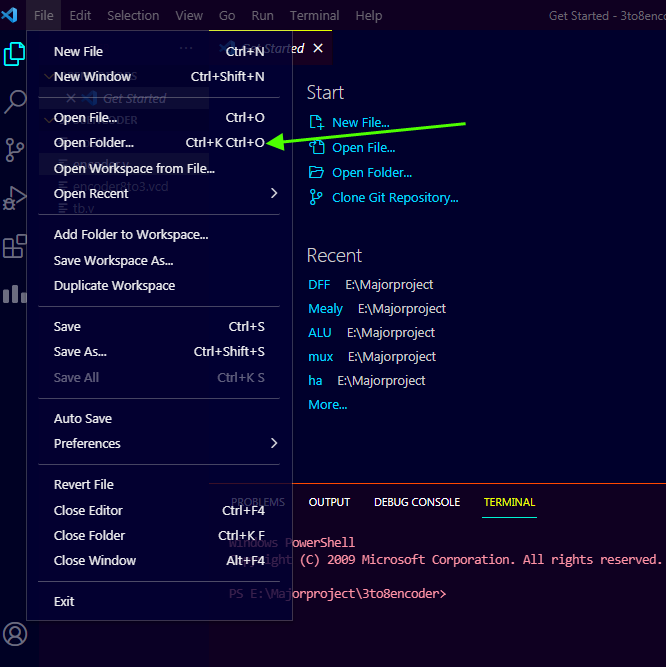Click Open File... link under Start

[x=364, y=148]
